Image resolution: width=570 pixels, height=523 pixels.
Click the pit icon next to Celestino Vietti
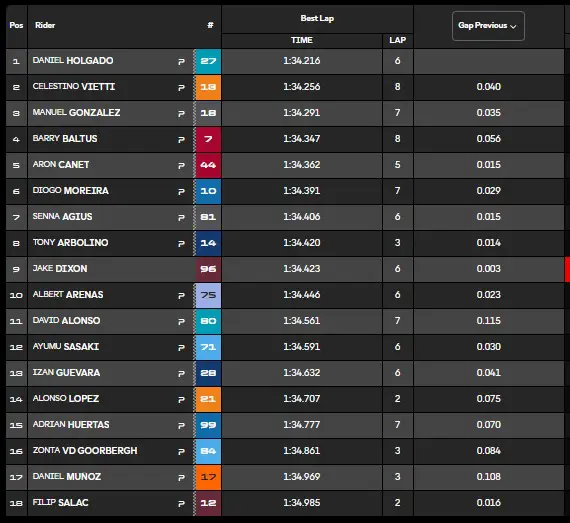point(181,88)
